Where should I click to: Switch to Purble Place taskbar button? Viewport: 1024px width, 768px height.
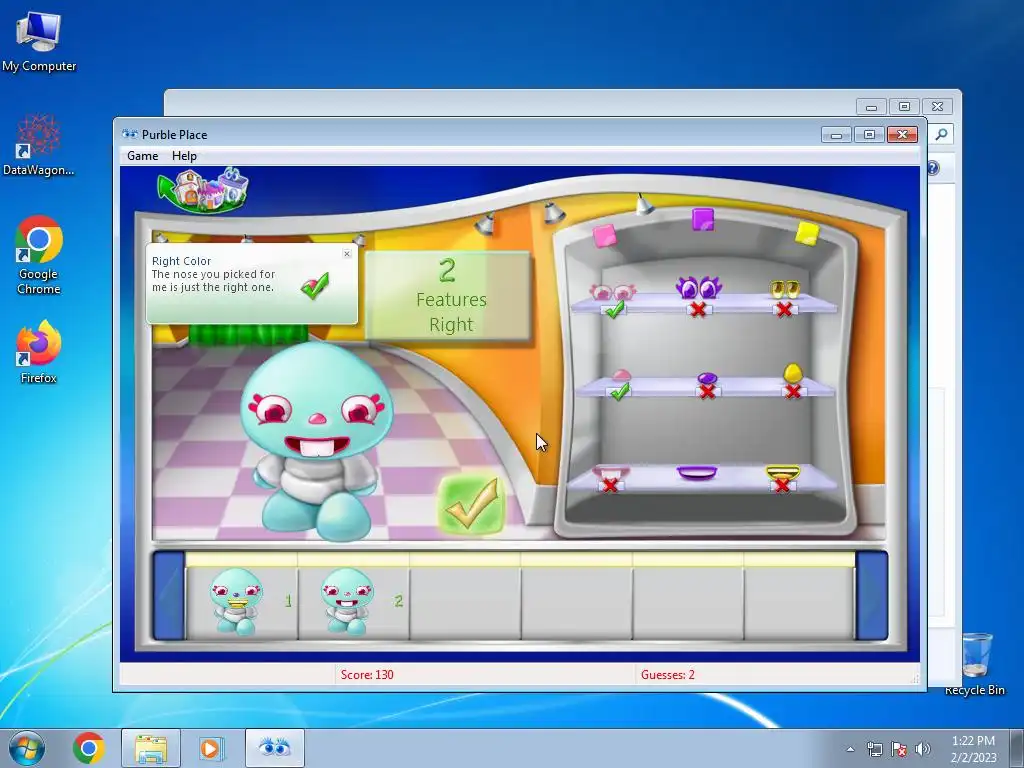(x=275, y=748)
